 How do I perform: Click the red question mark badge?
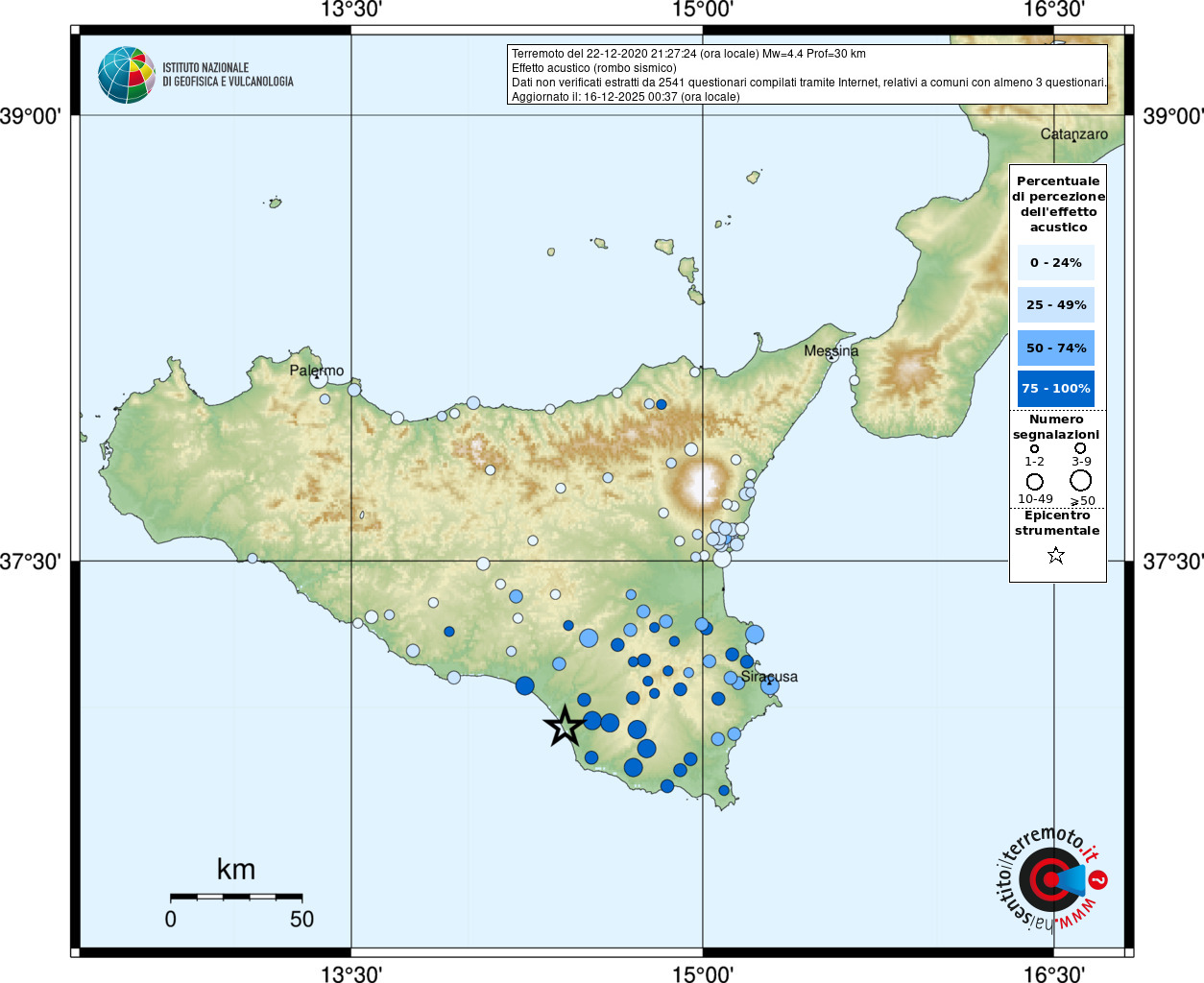pyautogui.click(x=1098, y=879)
